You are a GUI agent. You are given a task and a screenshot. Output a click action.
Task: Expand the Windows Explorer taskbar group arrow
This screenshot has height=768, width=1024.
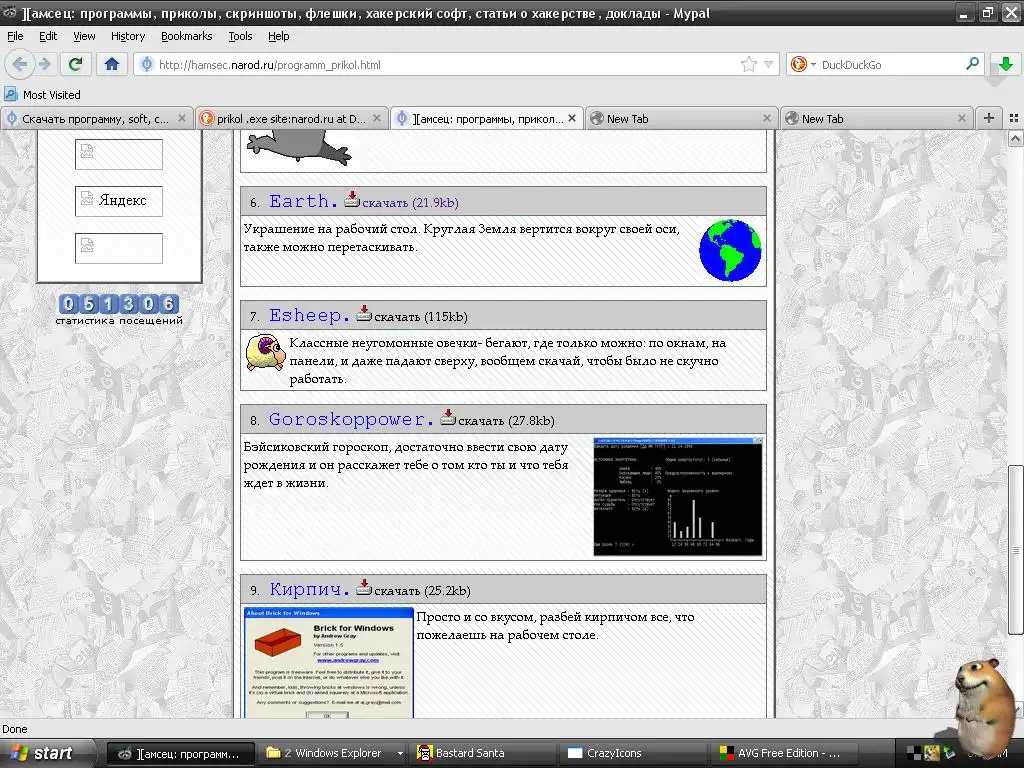pos(400,753)
